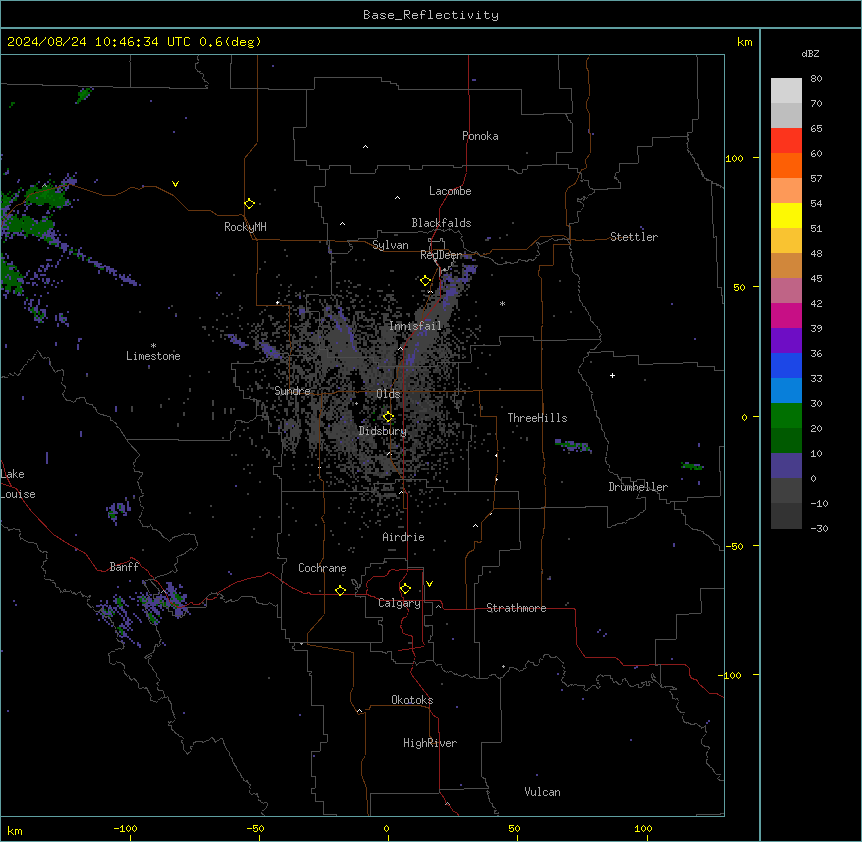Click the Blackfalds city label

click(441, 223)
